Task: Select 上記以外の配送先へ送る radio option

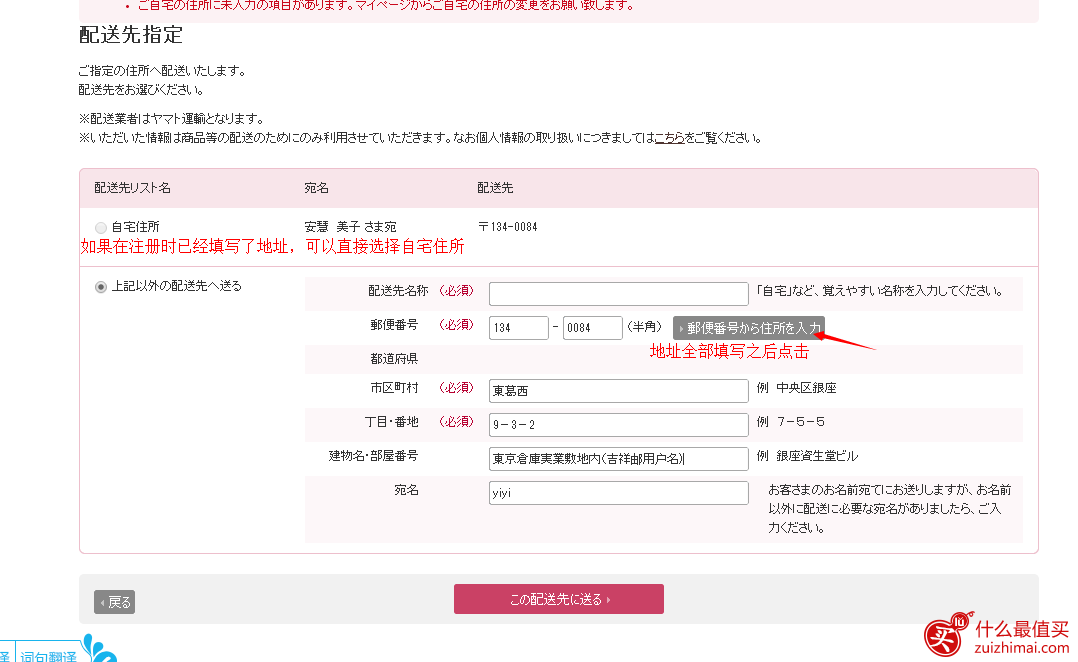Action: pyautogui.click(x=101, y=287)
